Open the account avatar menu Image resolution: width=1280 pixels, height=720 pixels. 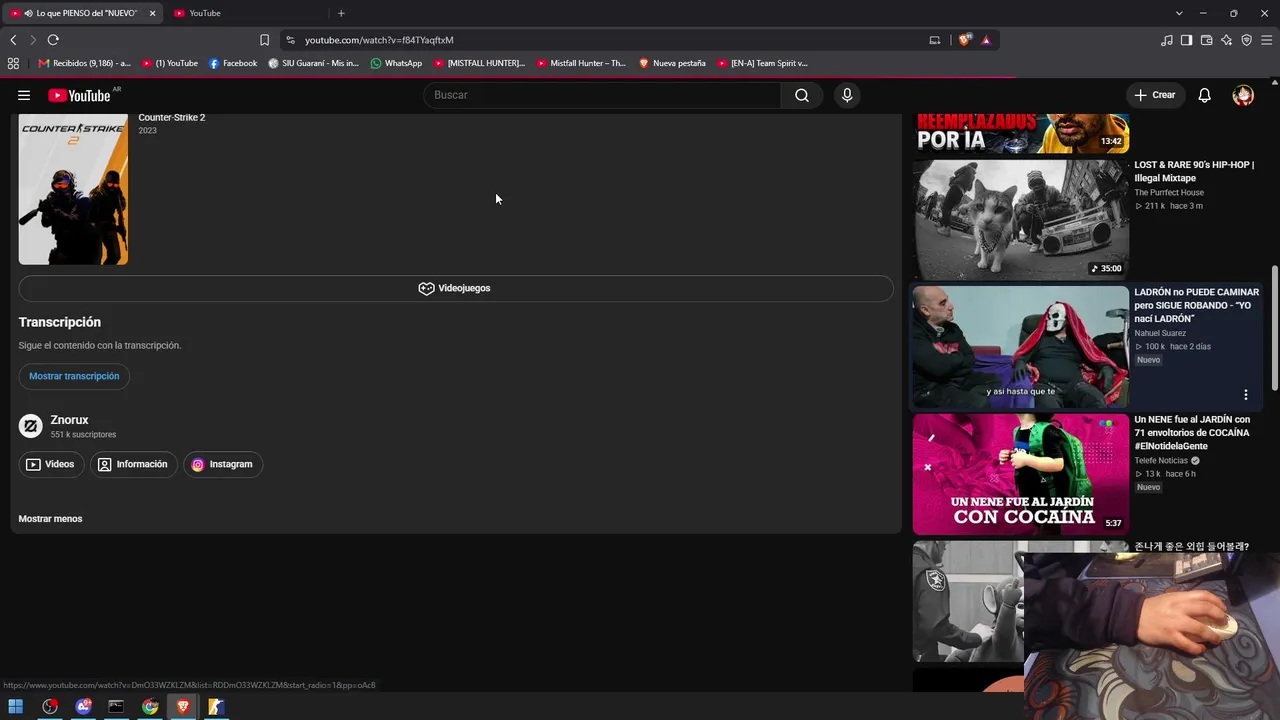(1243, 95)
